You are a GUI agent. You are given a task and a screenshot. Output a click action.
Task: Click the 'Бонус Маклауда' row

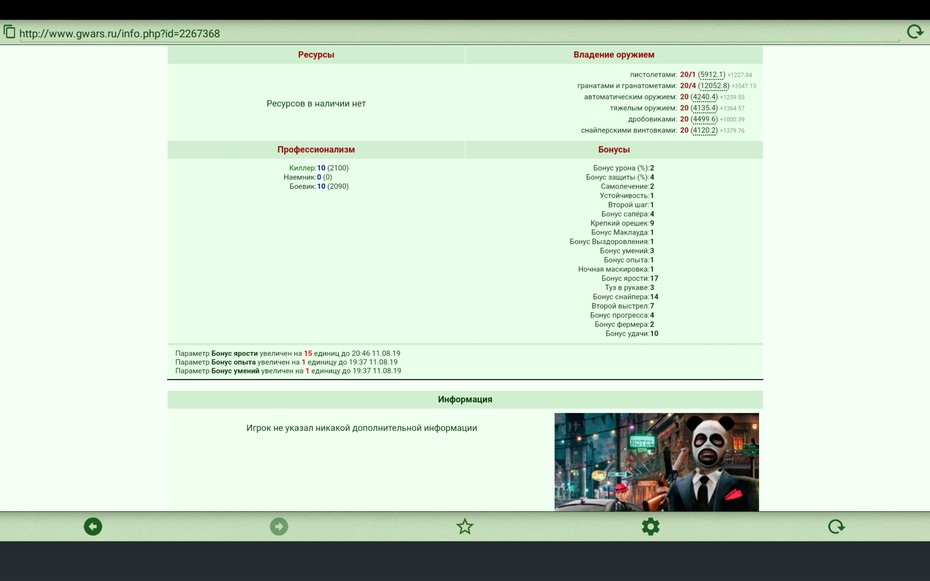623,232
